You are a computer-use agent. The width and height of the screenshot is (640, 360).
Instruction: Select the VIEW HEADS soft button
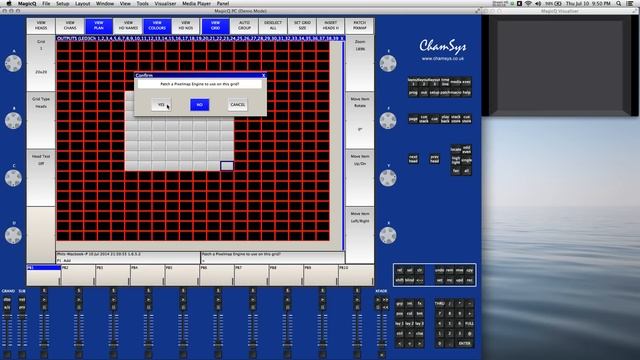(41, 26)
